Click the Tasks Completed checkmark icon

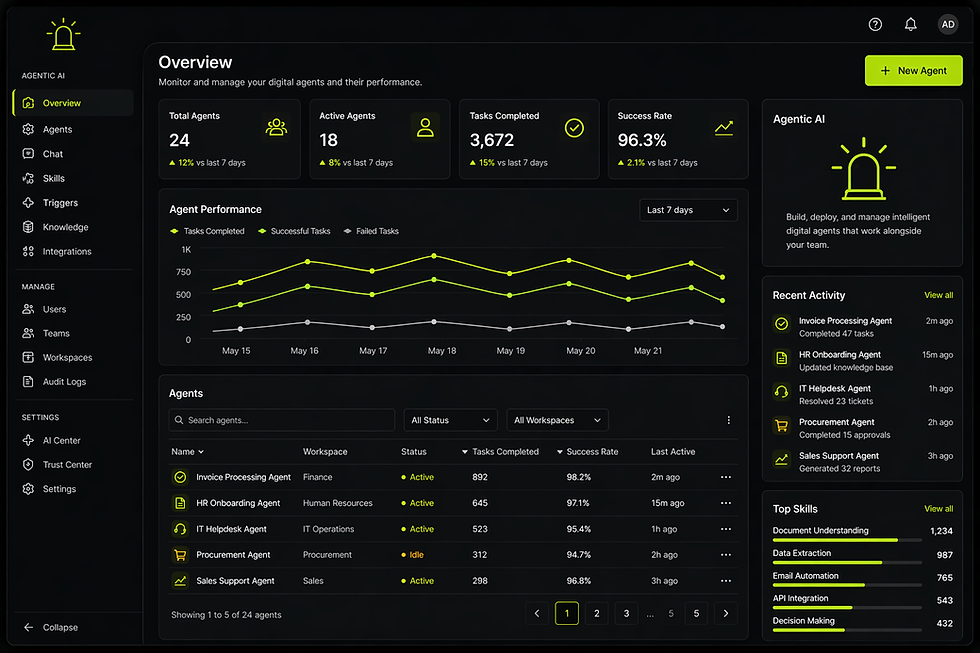(x=574, y=127)
